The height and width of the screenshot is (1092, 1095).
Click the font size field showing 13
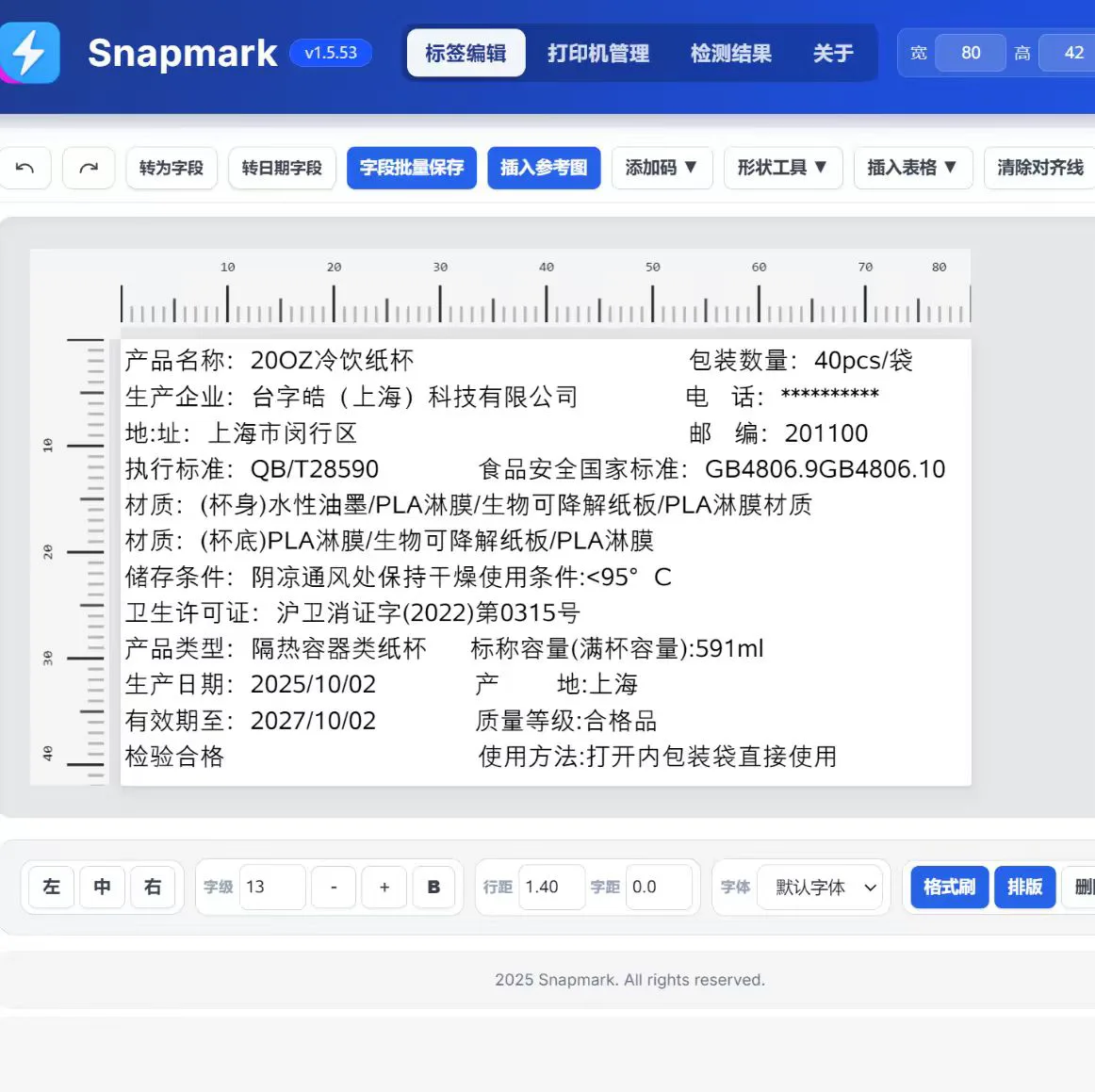tap(272, 887)
